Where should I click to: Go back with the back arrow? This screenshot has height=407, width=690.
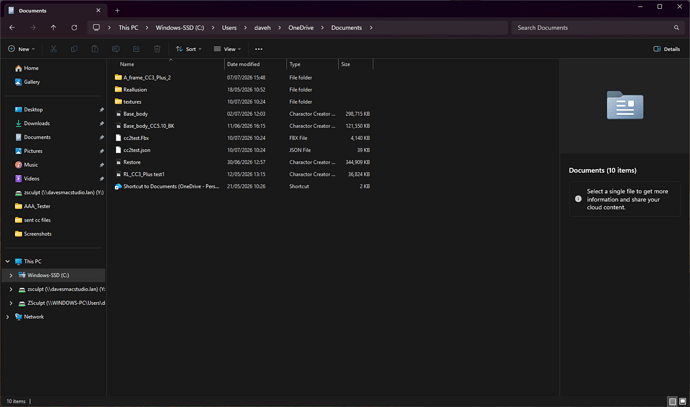(12, 27)
